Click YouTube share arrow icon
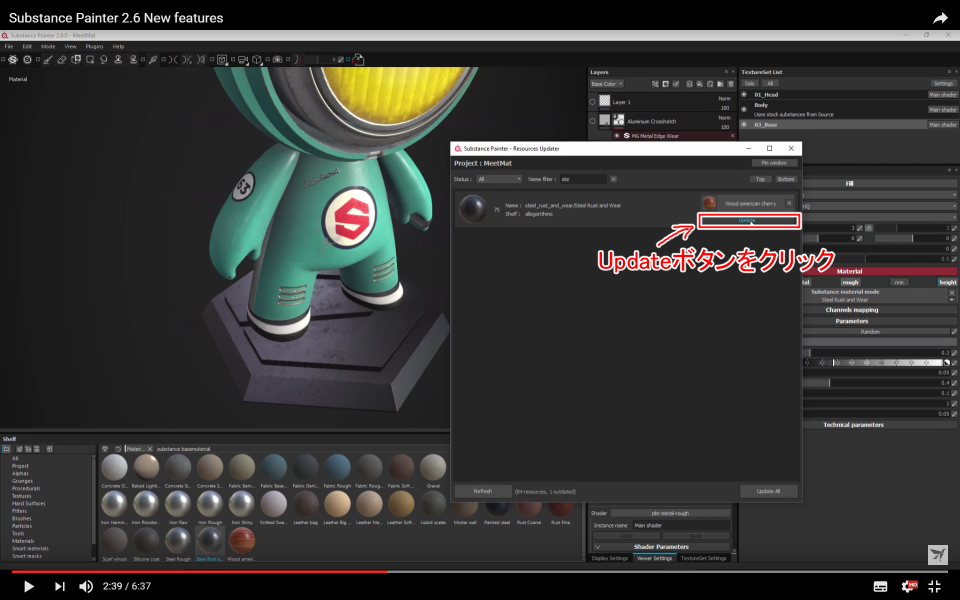960x600 pixels. coord(940,18)
